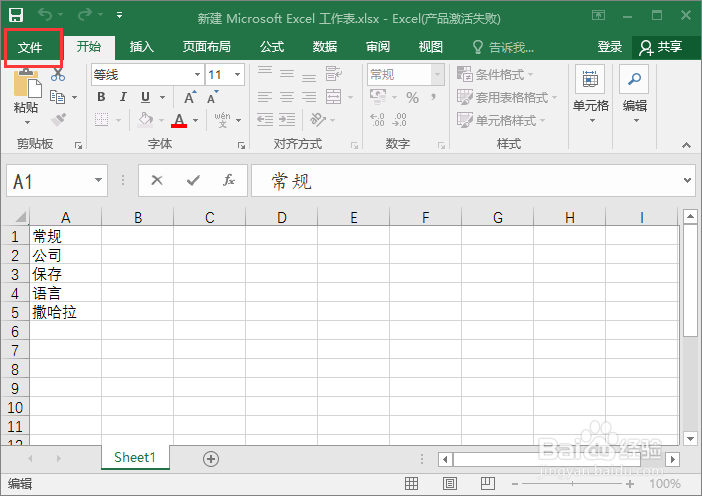The height and width of the screenshot is (496, 702).
Task: Toggle Bold formatting
Action: pyautogui.click(x=102, y=97)
